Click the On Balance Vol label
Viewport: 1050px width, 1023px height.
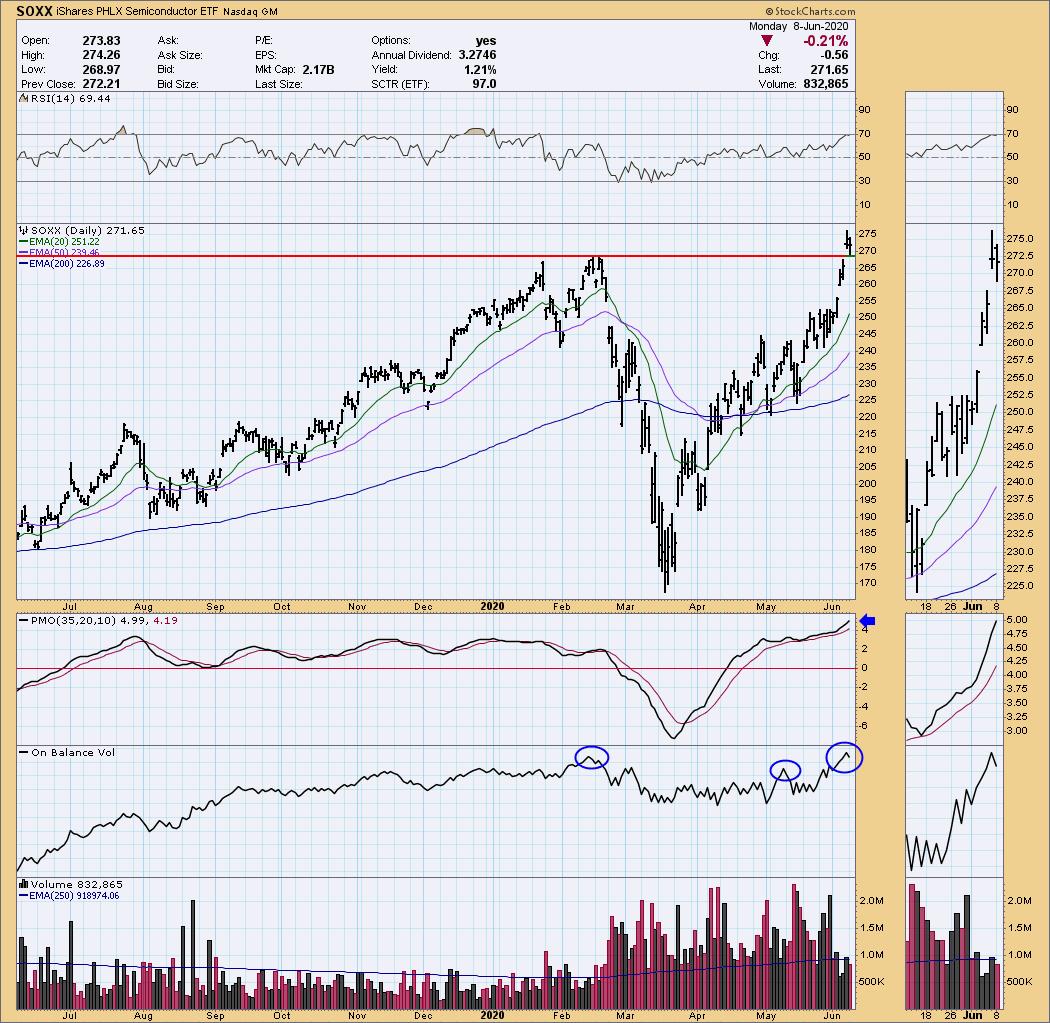[x=73, y=753]
